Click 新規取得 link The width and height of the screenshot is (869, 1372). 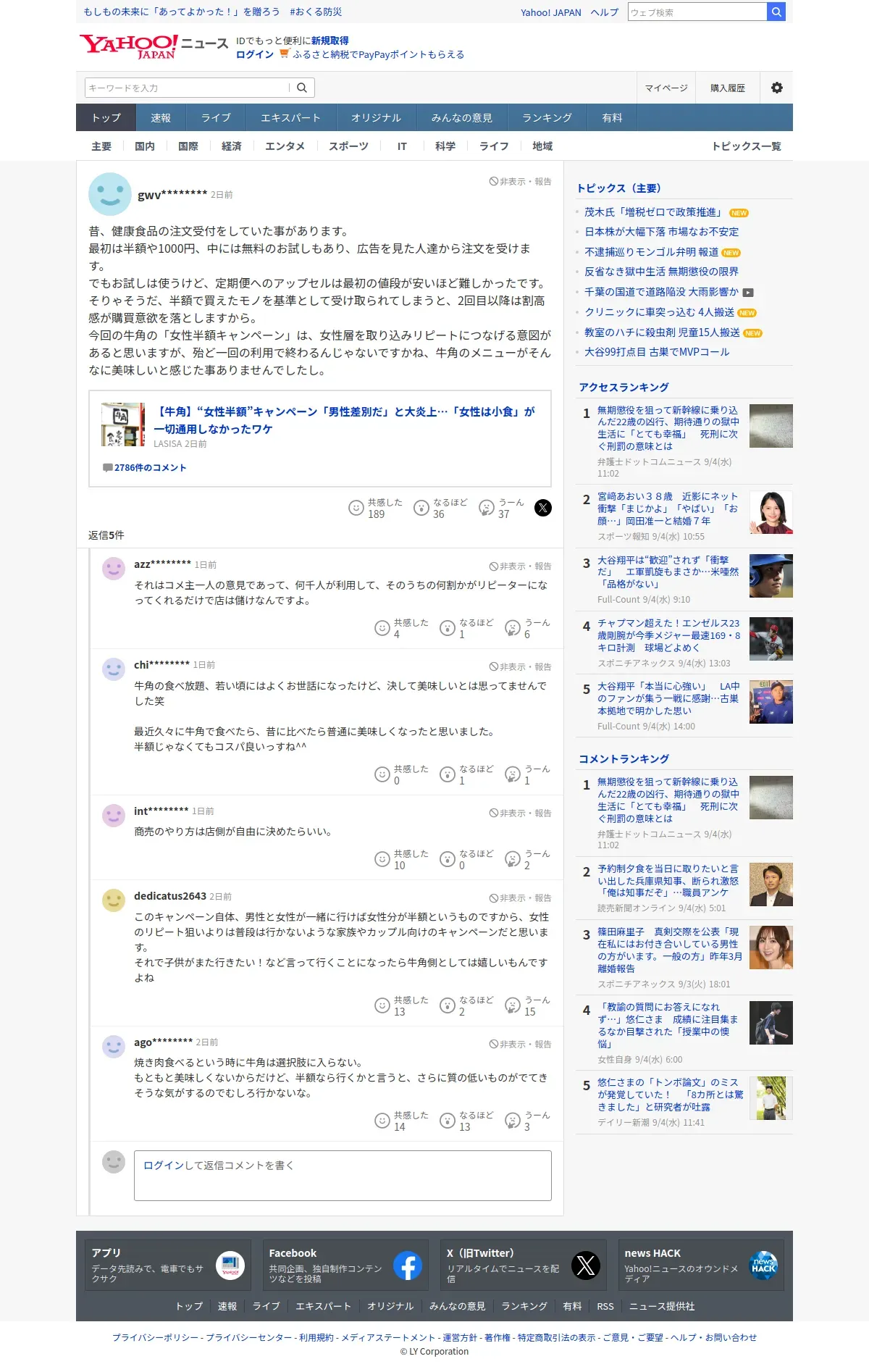tap(330, 41)
